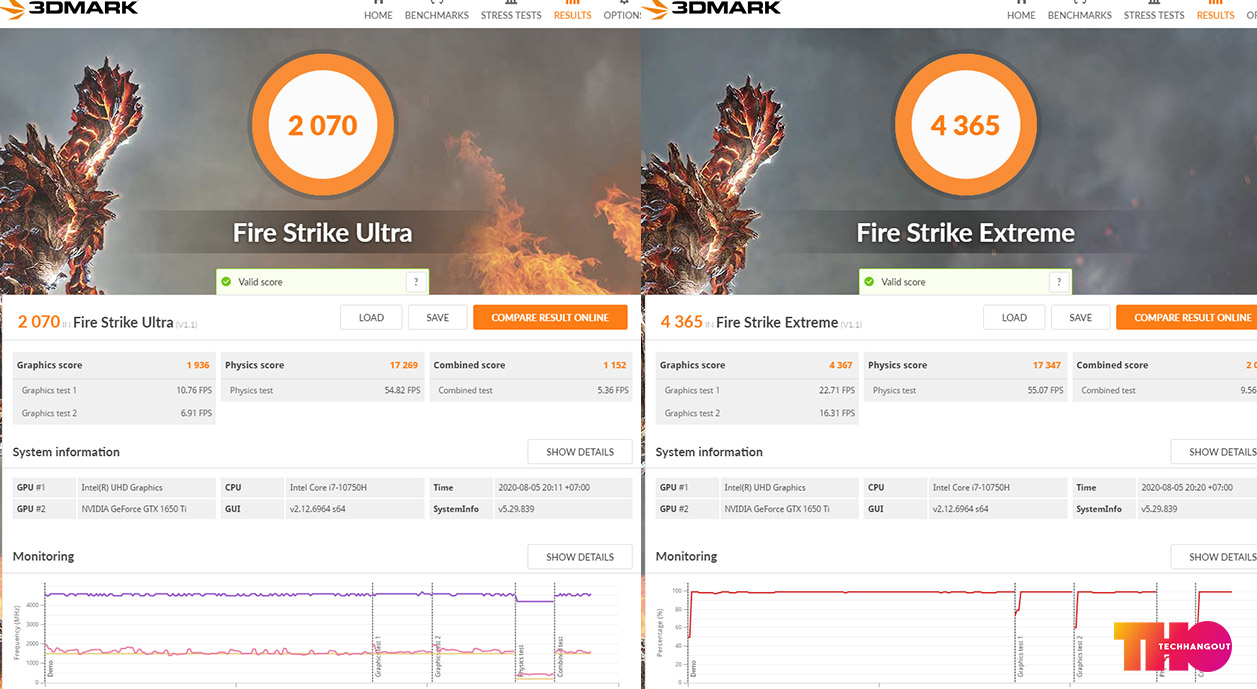Viewport: 1257px width, 689px height.
Task: Select Graphics score value 4 367
Action: tap(841, 365)
